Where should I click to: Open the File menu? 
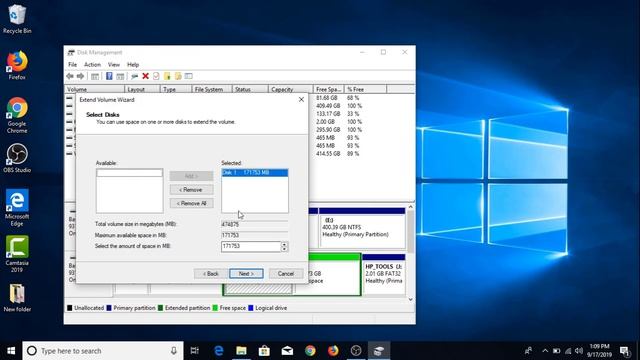click(x=72, y=64)
